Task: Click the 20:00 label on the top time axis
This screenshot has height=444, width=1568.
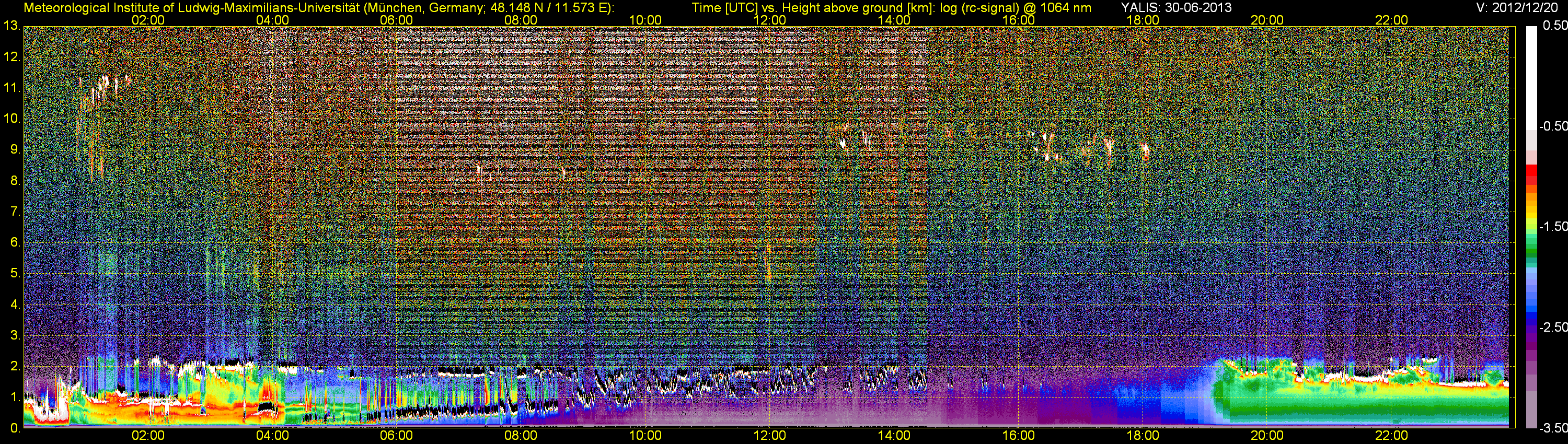Action: tap(1267, 20)
